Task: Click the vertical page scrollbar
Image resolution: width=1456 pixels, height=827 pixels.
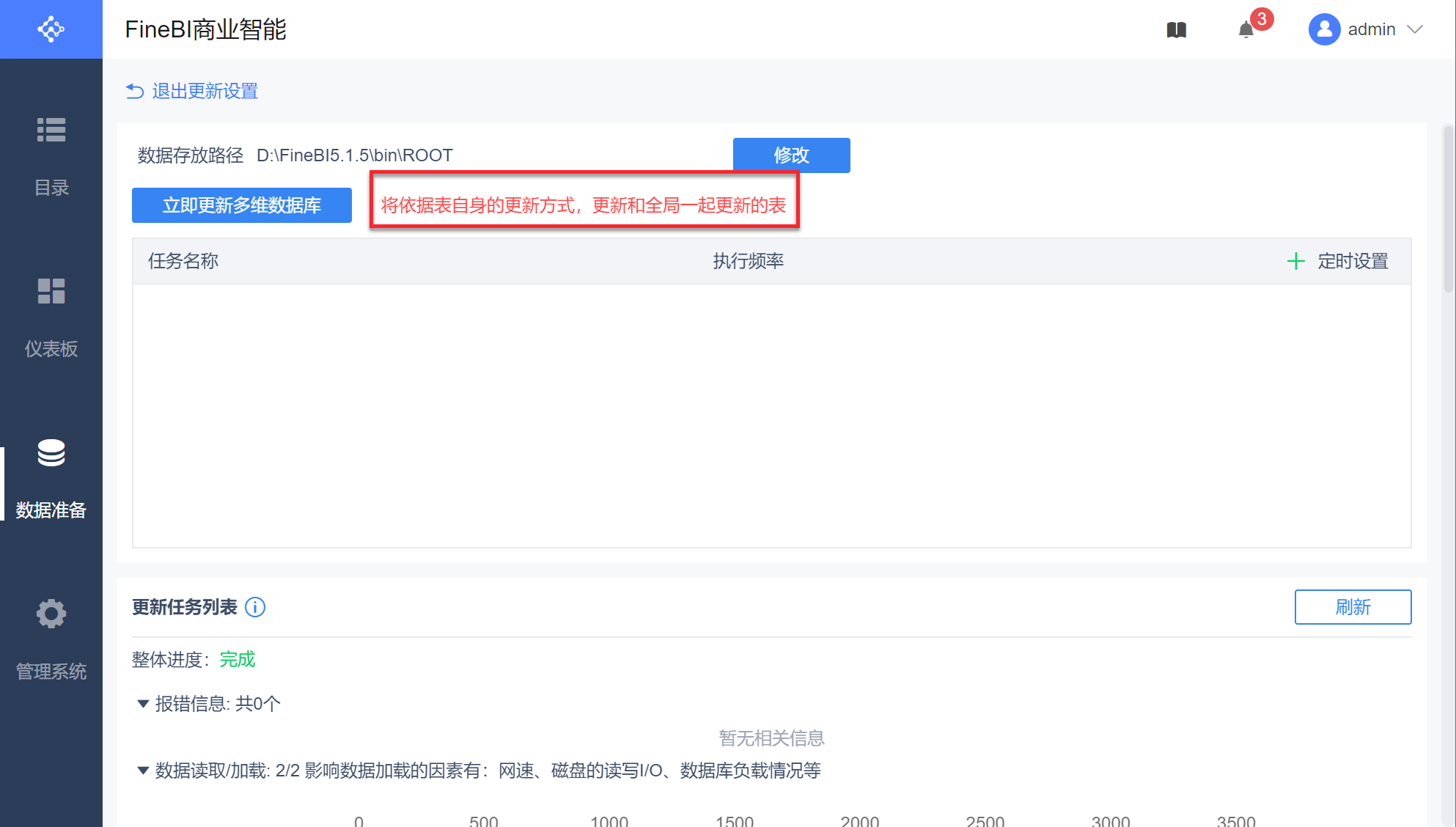Action: coord(1448,210)
